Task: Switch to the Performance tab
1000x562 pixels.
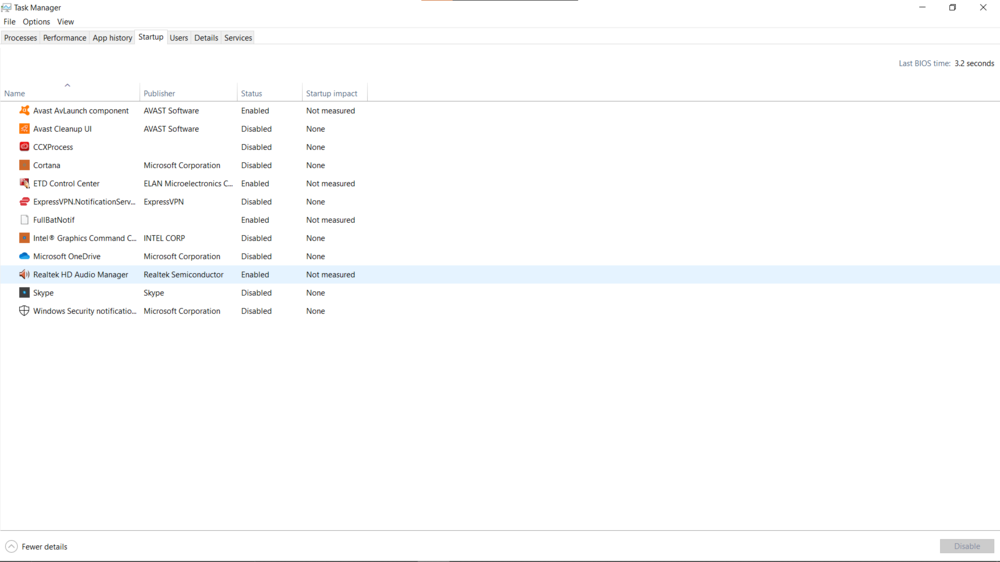Action: (x=64, y=38)
